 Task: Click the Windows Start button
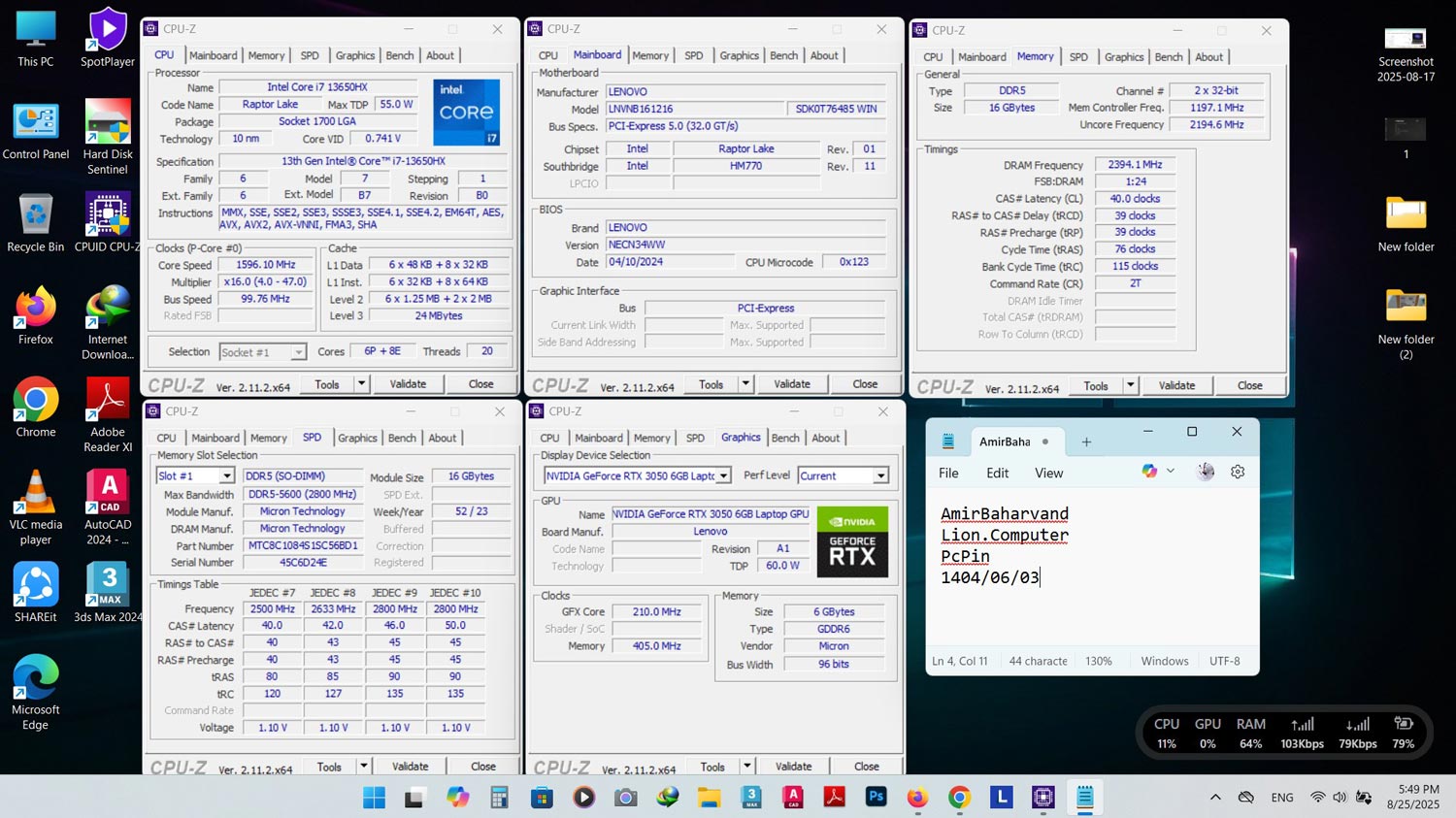[374, 798]
